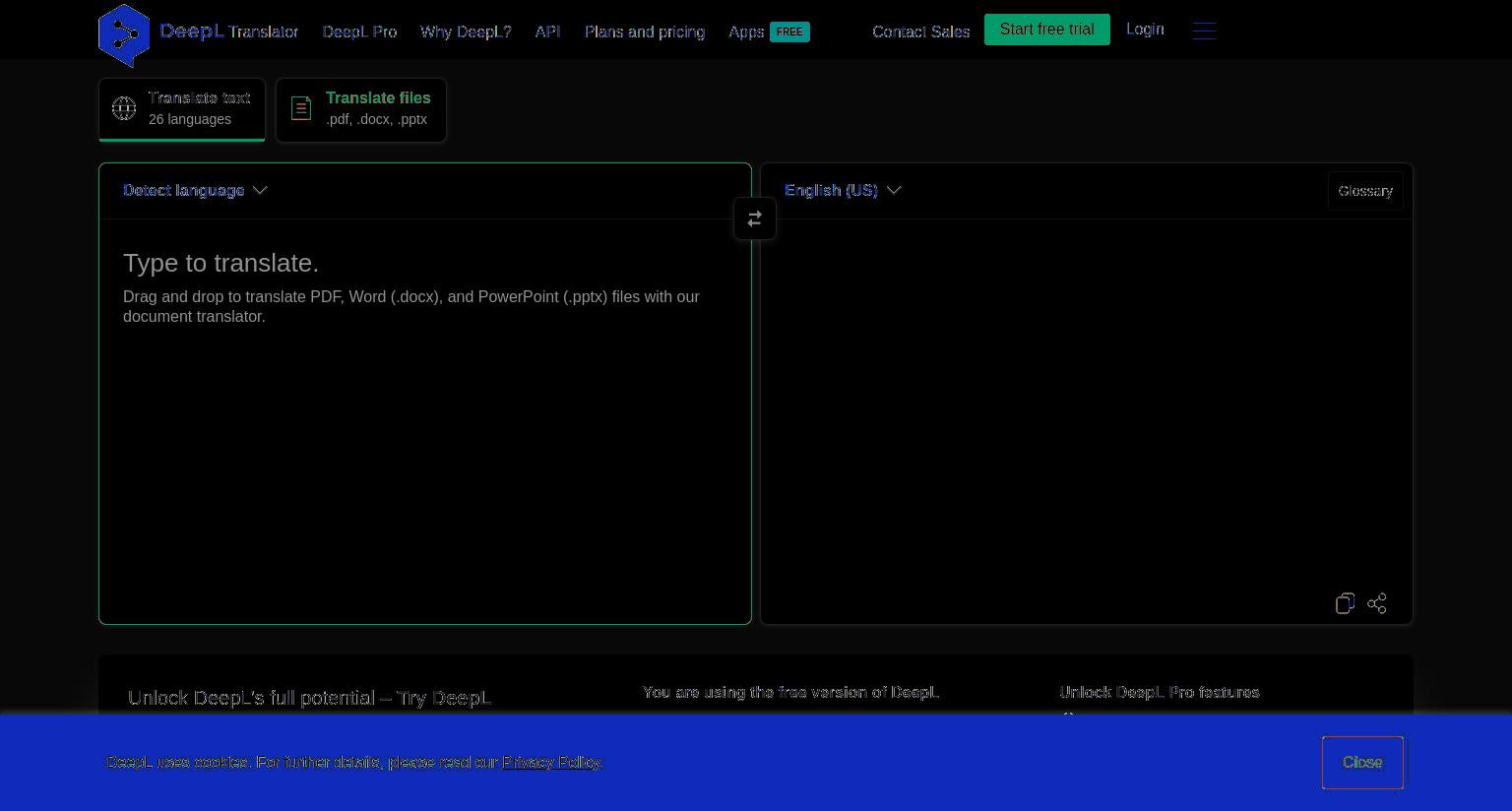Switch to the Translate text tab
The height and width of the screenshot is (811, 1512).
pyautogui.click(x=182, y=109)
